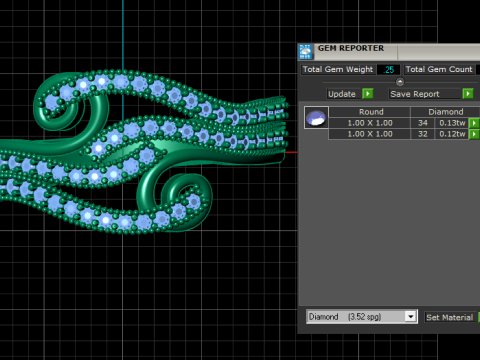Click the green arrow on the 0.12tw row

[x=474, y=134]
